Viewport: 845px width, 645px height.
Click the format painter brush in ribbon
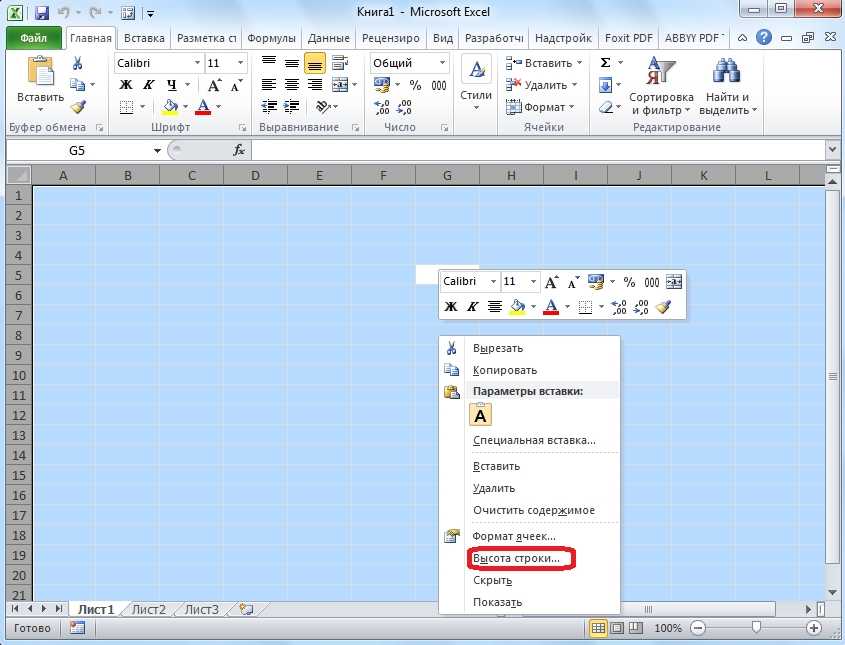[x=78, y=107]
